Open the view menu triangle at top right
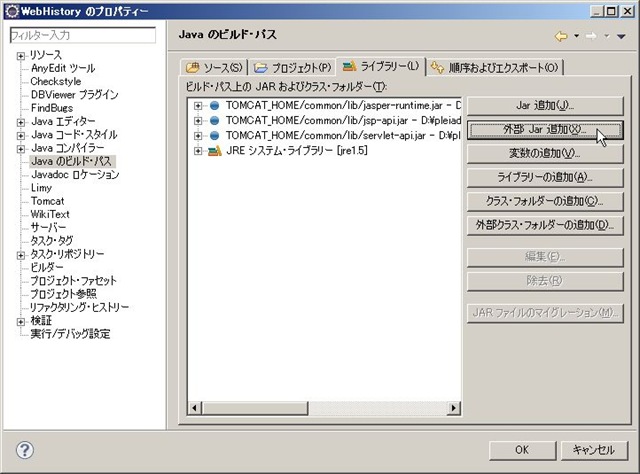 pyautogui.click(x=621, y=37)
